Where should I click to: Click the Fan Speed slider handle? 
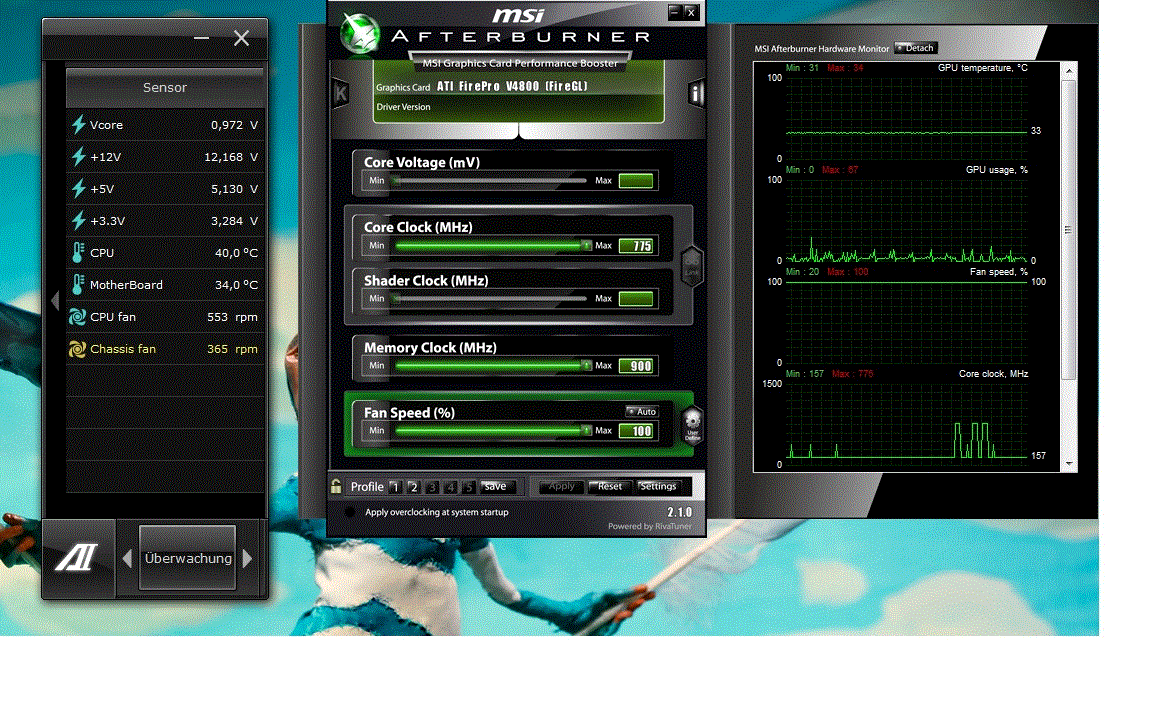586,431
